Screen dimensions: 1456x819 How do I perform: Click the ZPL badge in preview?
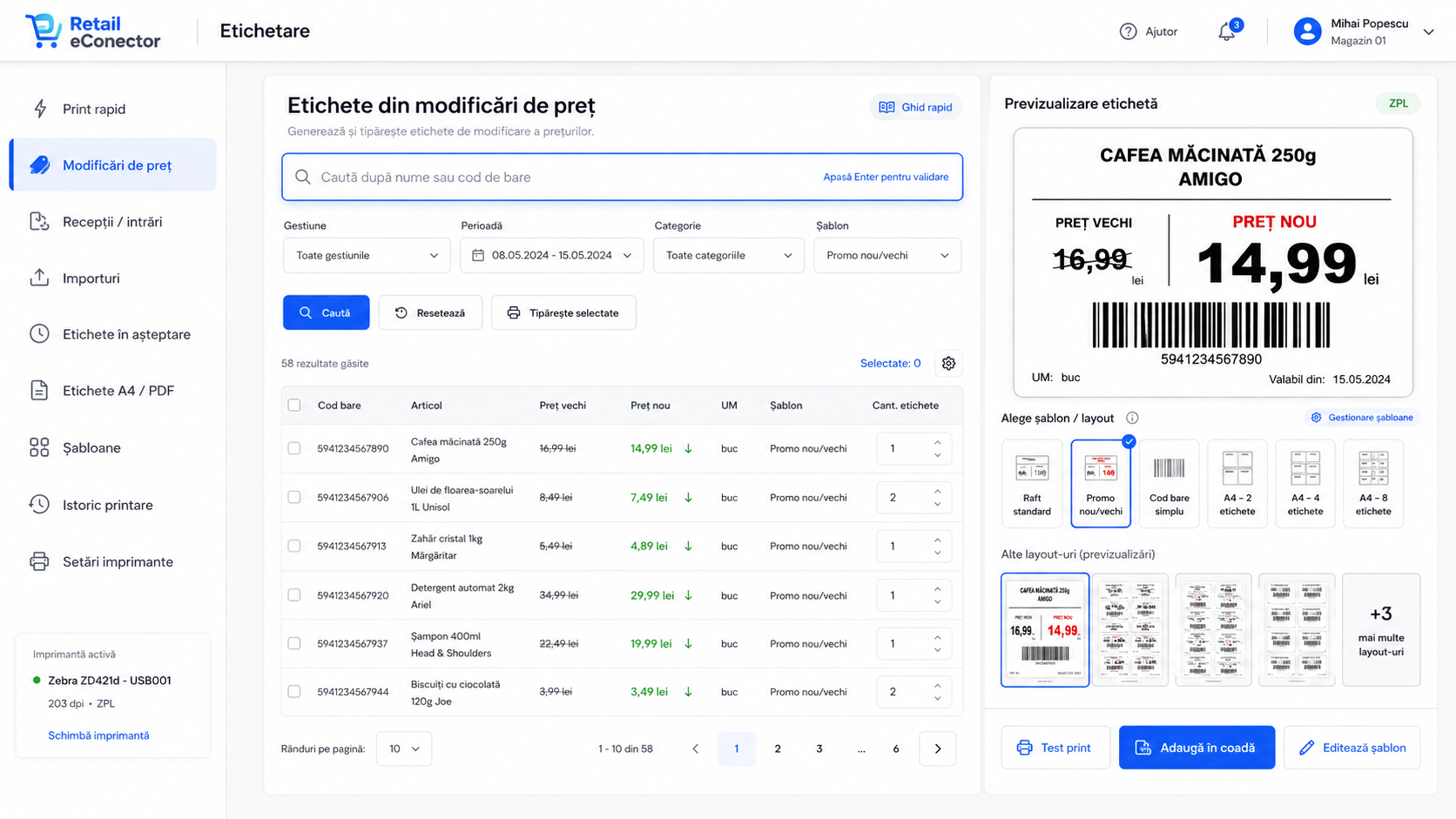1398,104
